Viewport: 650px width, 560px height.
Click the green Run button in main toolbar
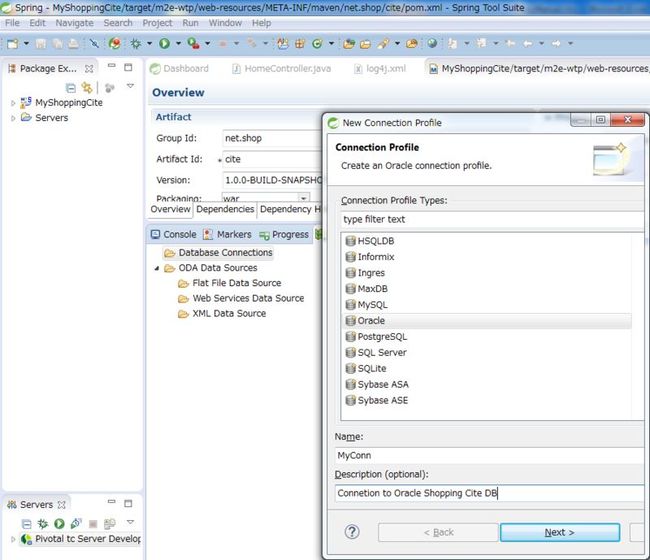(x=165, y=43)
